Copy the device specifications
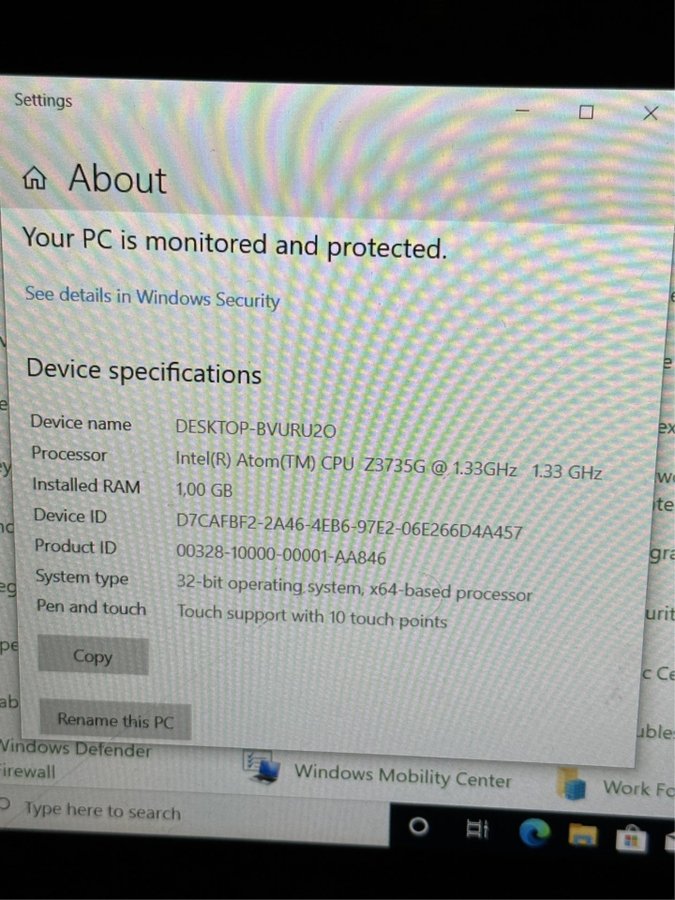Image resolution: width=675 pixels, height=900 pixels. tap(93, 655)
